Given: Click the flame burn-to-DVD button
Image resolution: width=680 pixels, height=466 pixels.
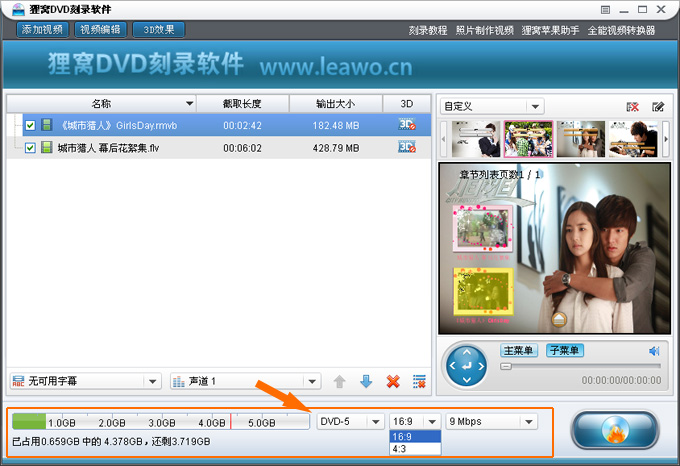Looking at the screenshot, I should point(615,430).
